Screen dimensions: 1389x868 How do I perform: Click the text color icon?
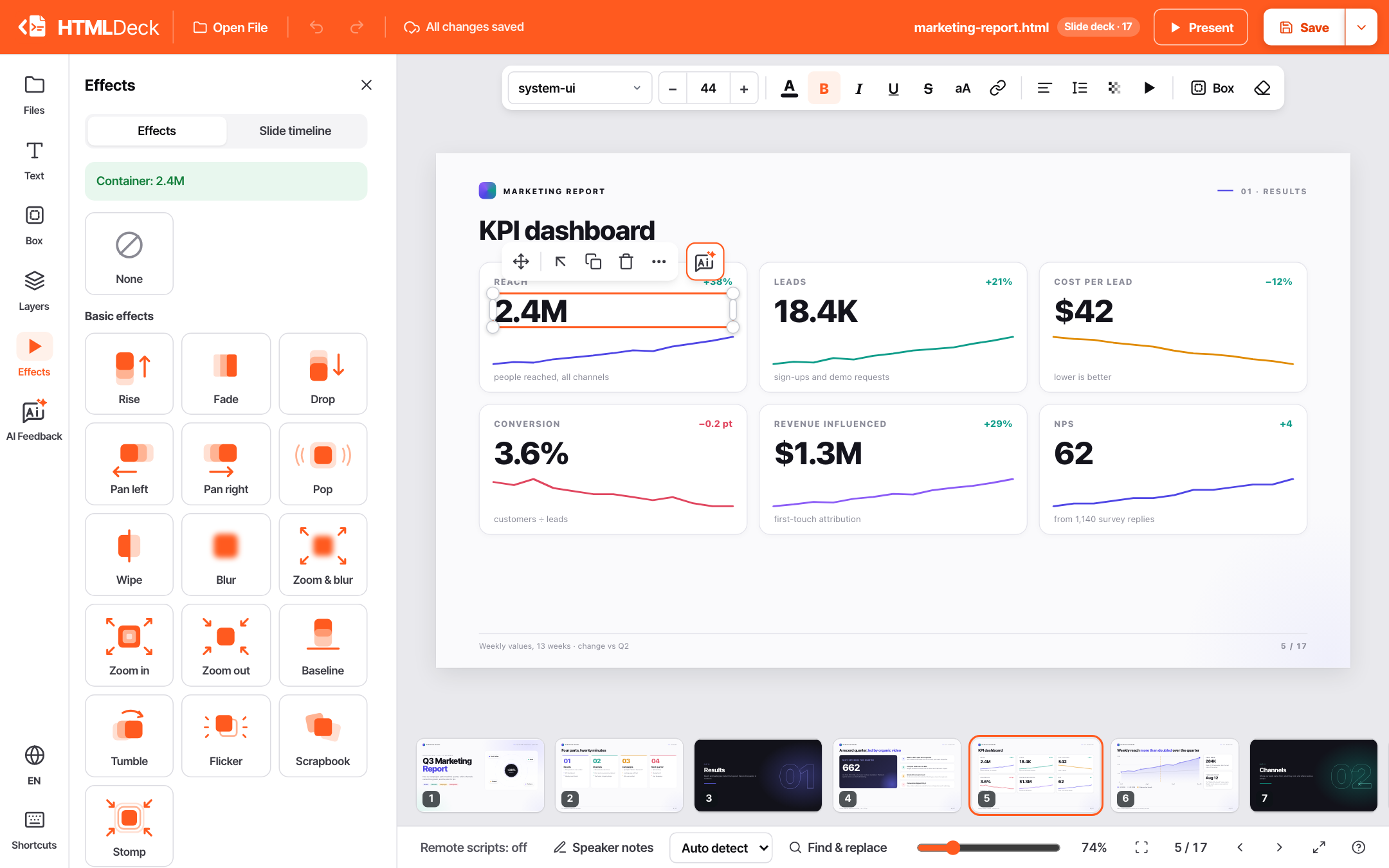[789, 88]
